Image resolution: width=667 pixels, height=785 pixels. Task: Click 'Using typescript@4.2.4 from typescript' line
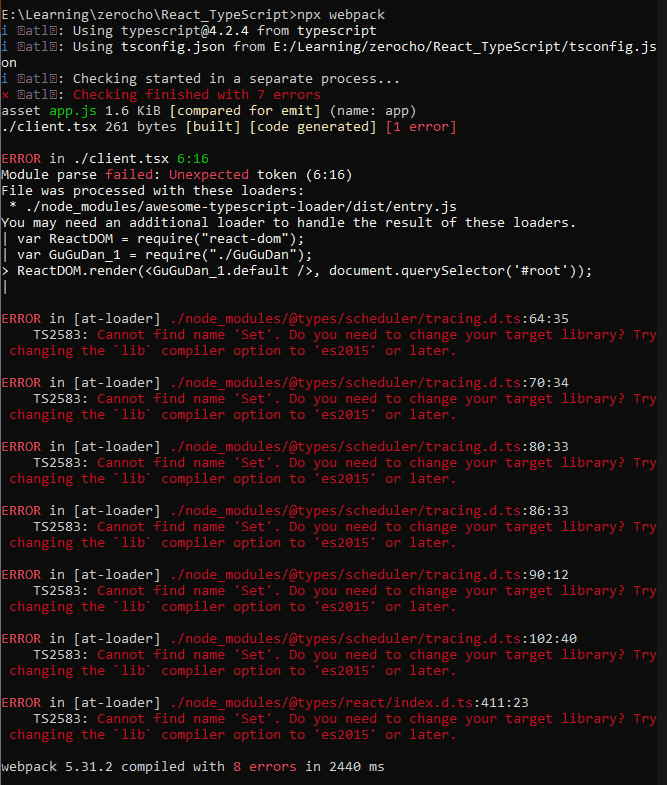click(189, 31)
